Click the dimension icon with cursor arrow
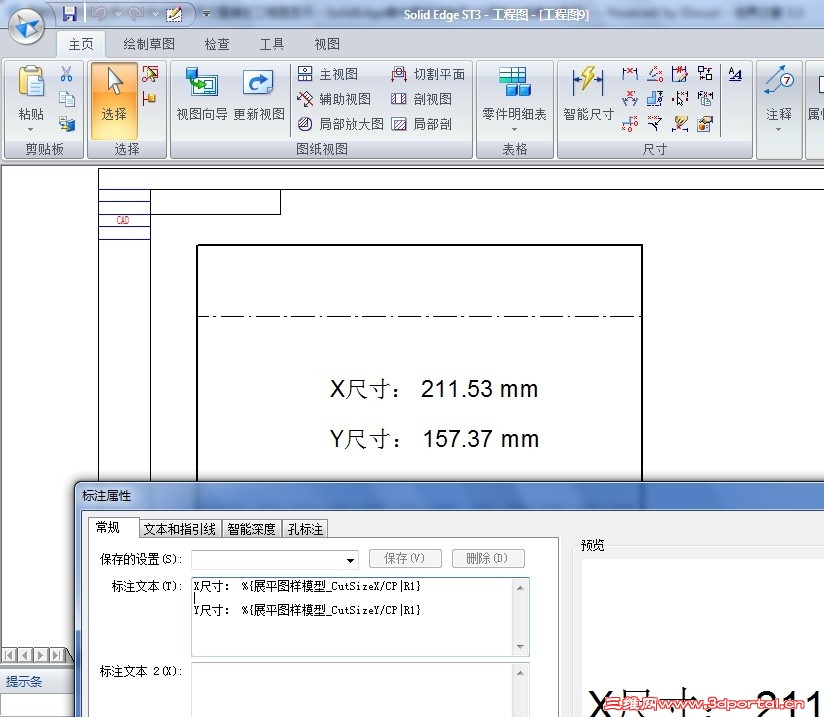Screen dimensions: 824x717 pos(679,98)
